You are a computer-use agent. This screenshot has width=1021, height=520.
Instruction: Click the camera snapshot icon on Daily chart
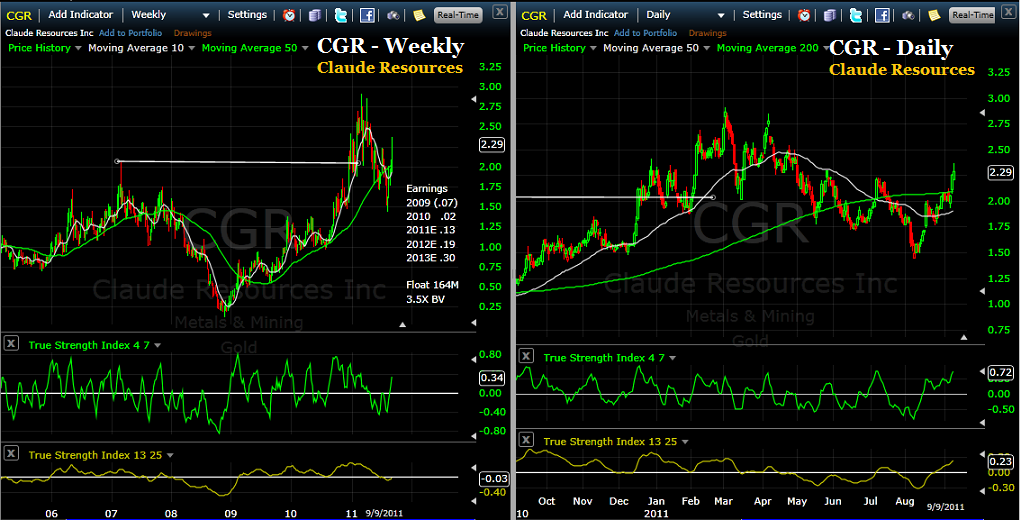pyautogui.click(x=908, y=14)
